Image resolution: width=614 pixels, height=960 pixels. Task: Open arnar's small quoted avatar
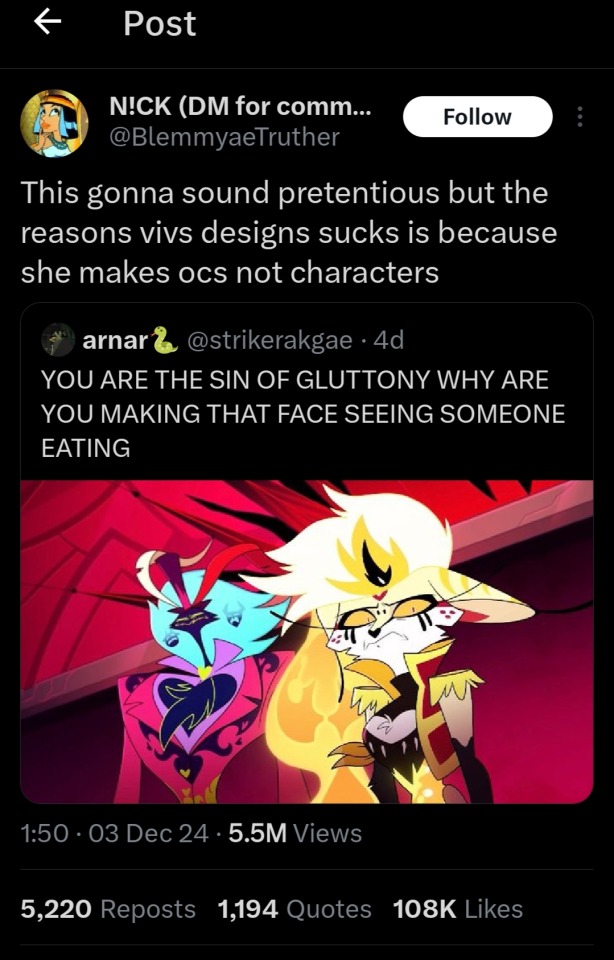click(58, 340)
